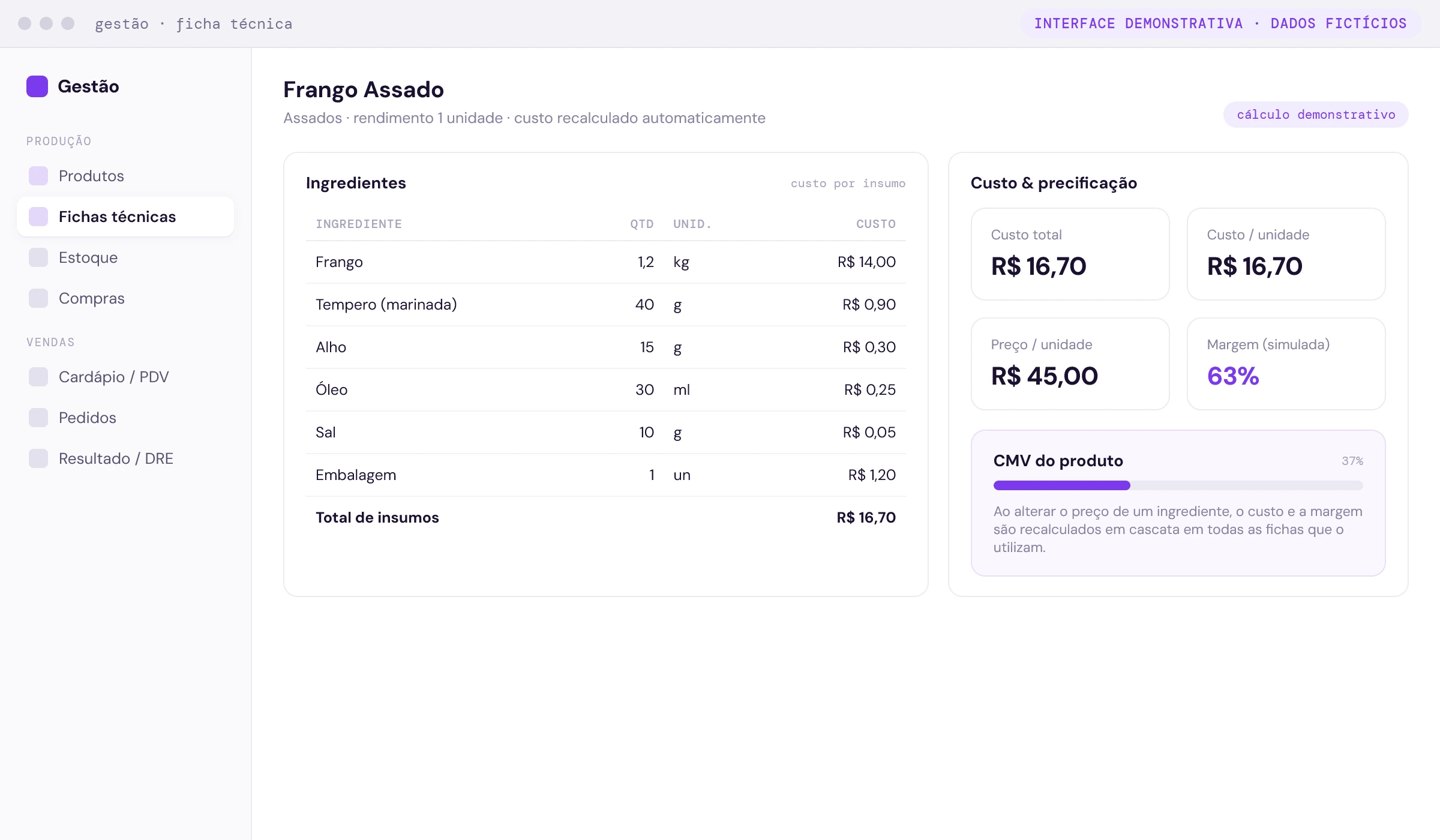Viewport: 1440px width, 840px height.
Task: Click the total value in Total de insumos row
Action: point(866,518)
